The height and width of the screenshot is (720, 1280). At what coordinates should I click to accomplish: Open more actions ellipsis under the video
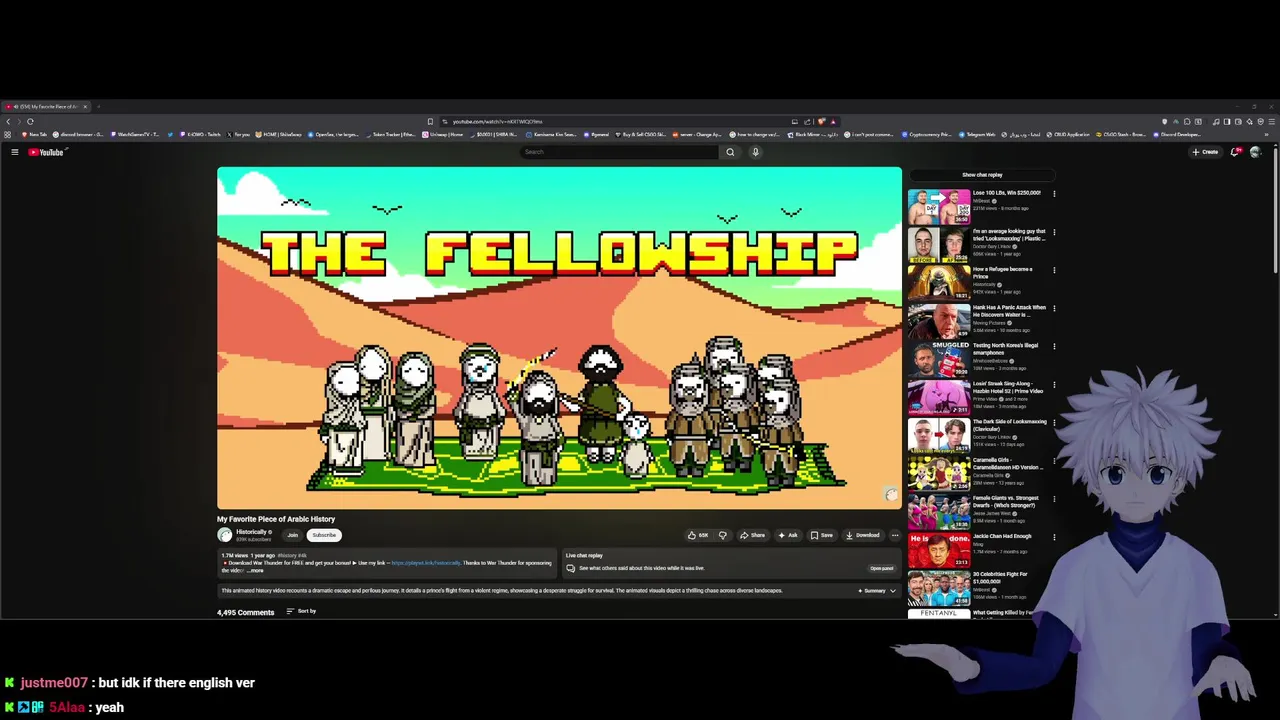(895, 535)
